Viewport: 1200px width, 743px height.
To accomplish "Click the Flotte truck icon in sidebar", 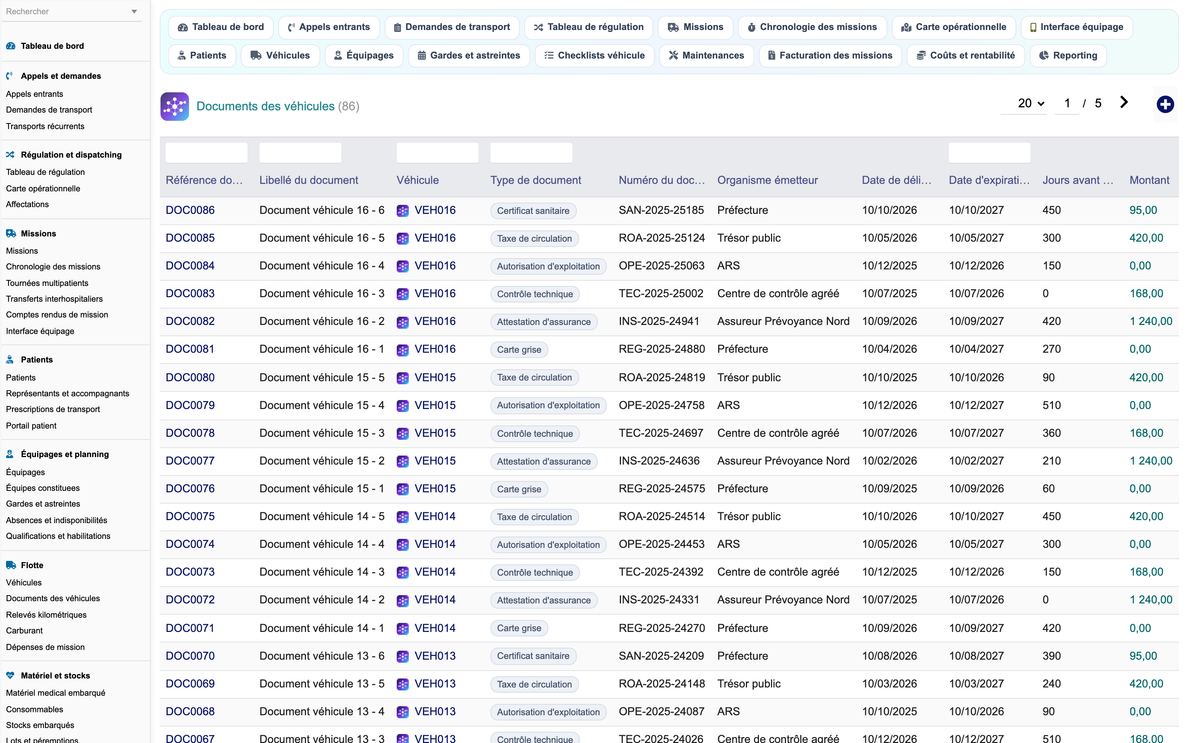I will [11, 565].
